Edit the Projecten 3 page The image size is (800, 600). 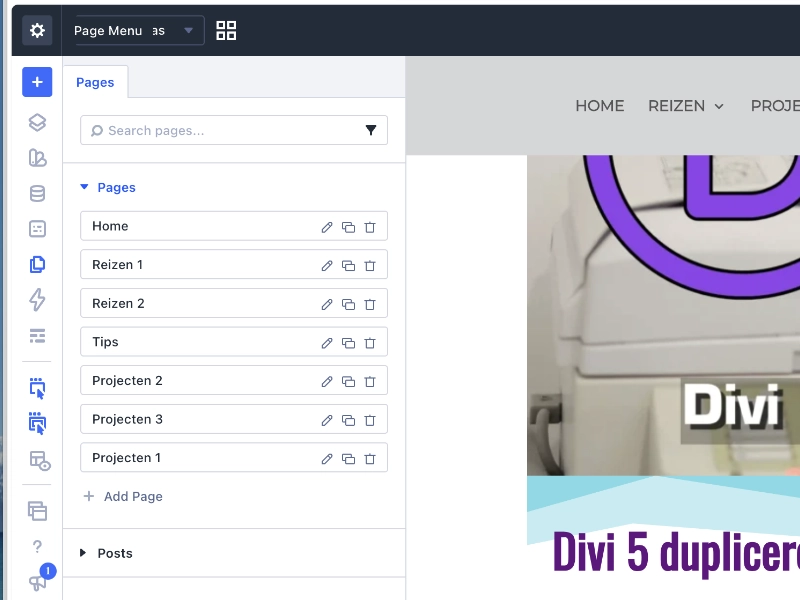point(327,420)
